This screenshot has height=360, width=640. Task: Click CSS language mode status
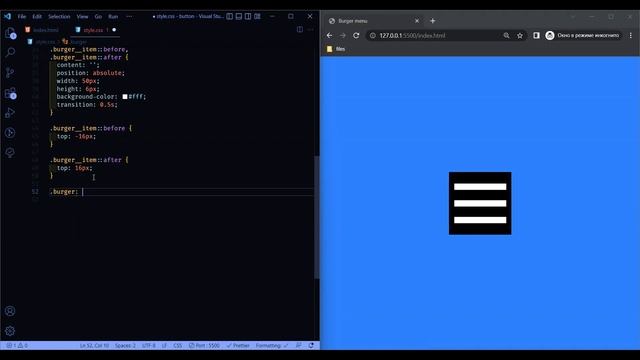click(x=178, y=345)
